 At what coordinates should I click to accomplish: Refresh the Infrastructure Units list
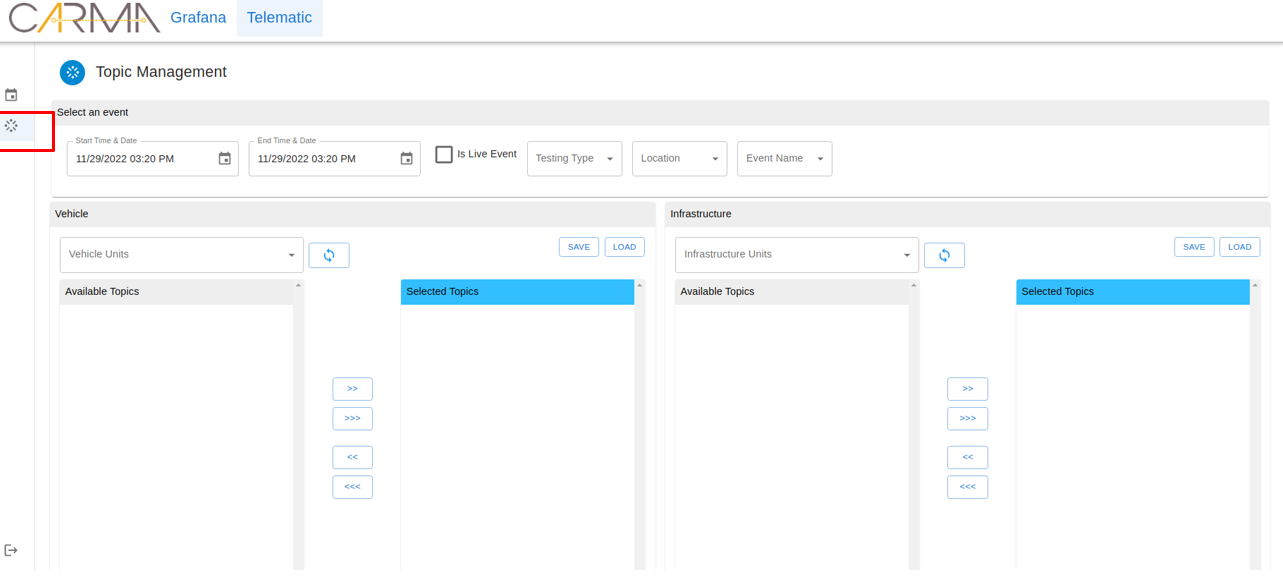coord(944,255)
